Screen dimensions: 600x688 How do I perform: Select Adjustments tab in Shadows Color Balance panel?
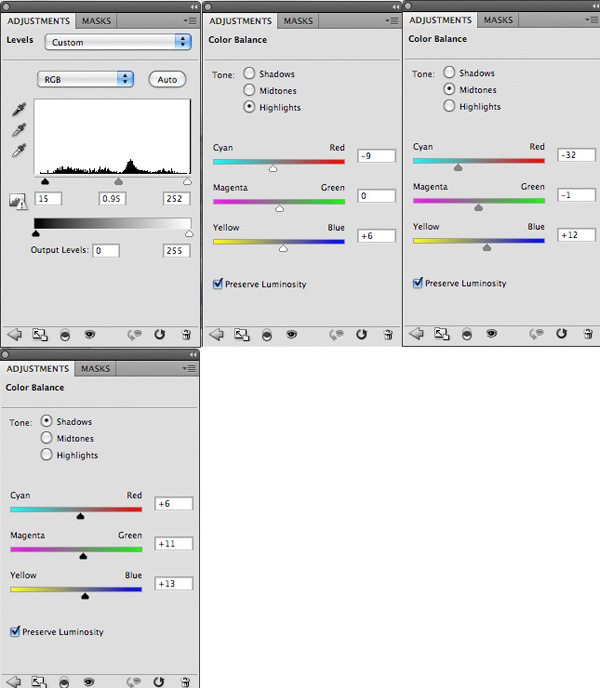pyautogui.click(x=38, y=369)
